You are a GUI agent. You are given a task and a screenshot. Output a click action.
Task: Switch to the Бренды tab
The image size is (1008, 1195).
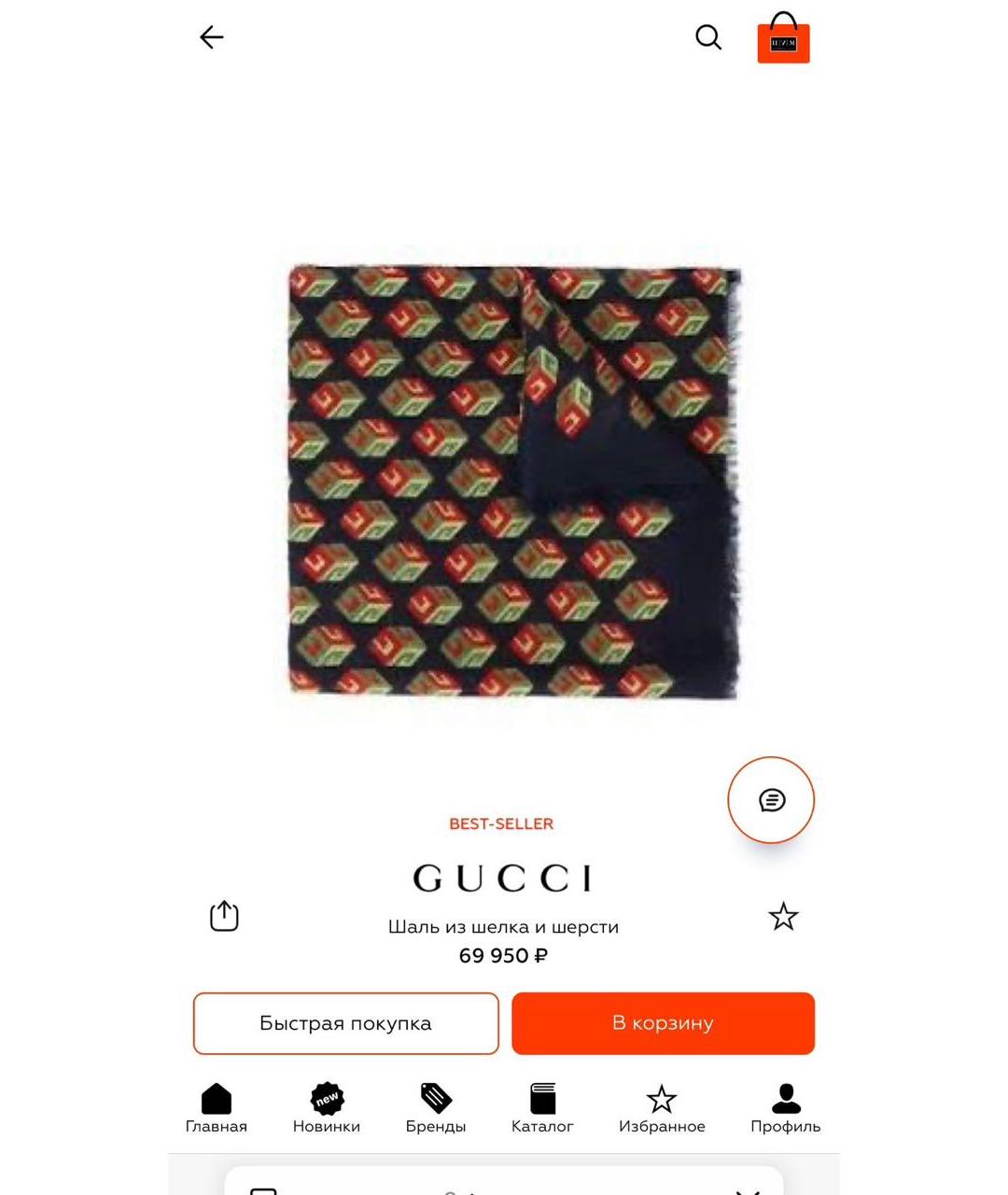(x=436, y=1108)
